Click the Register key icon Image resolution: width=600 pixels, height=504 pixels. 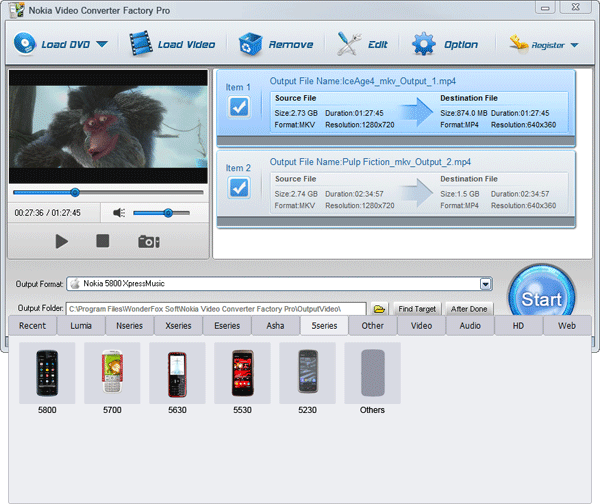519,44
